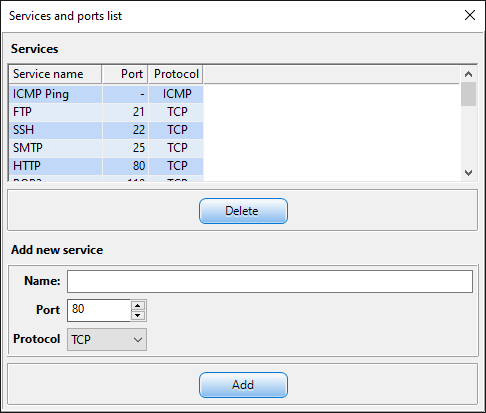Focus the Name input field
Image resolution: width=486 pixels, height=413 pixels.
tap(270, 281)
